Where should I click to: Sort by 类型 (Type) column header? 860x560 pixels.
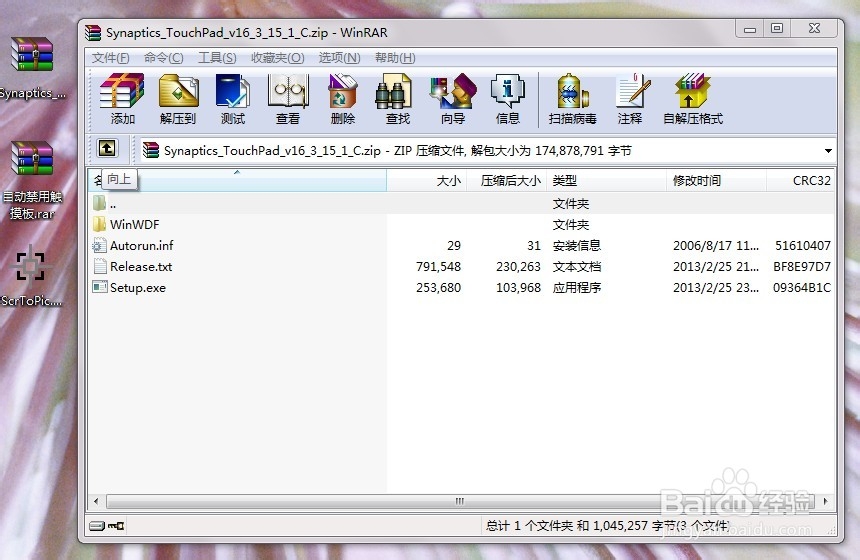[607, 180]
